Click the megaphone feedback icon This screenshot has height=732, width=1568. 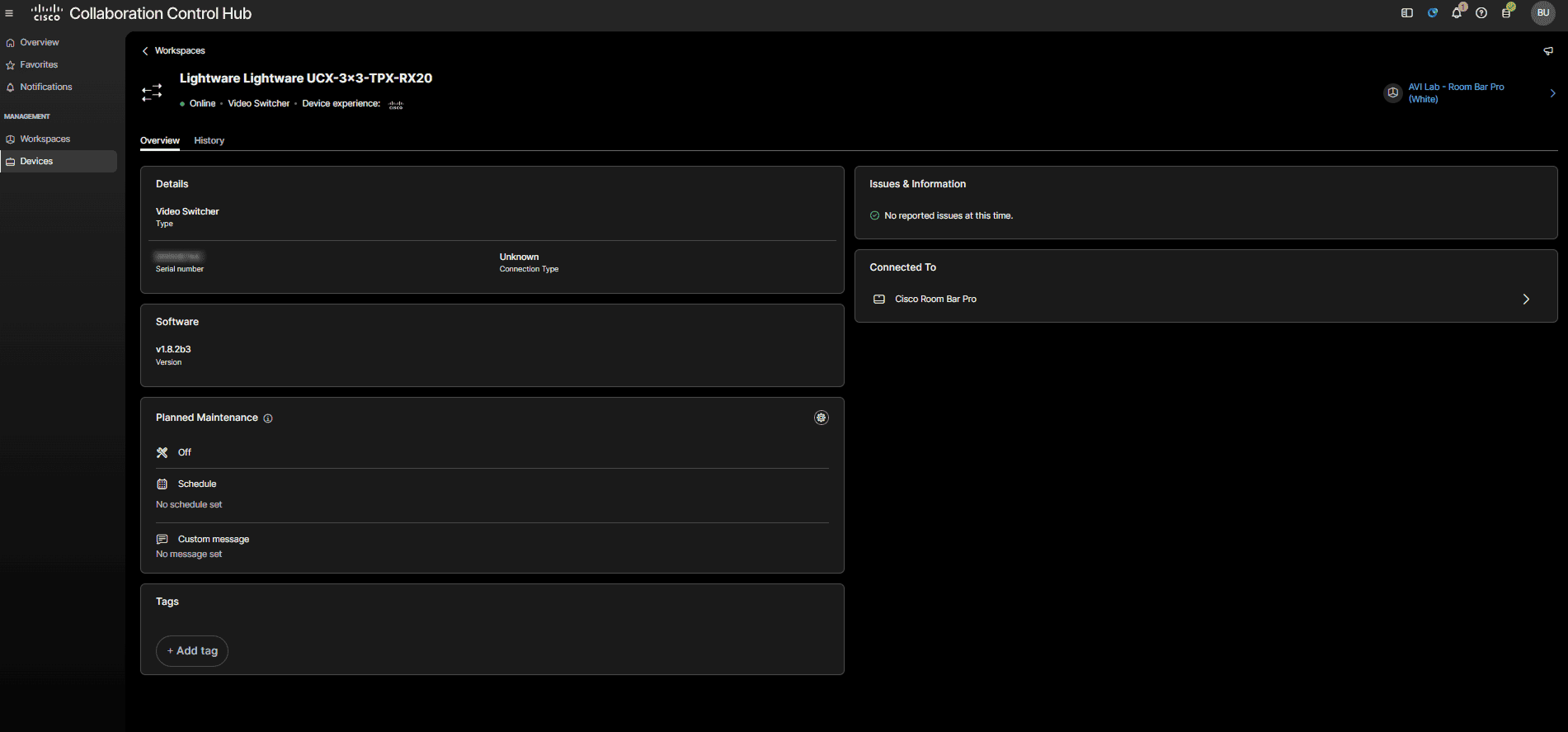pos(1548,51)
